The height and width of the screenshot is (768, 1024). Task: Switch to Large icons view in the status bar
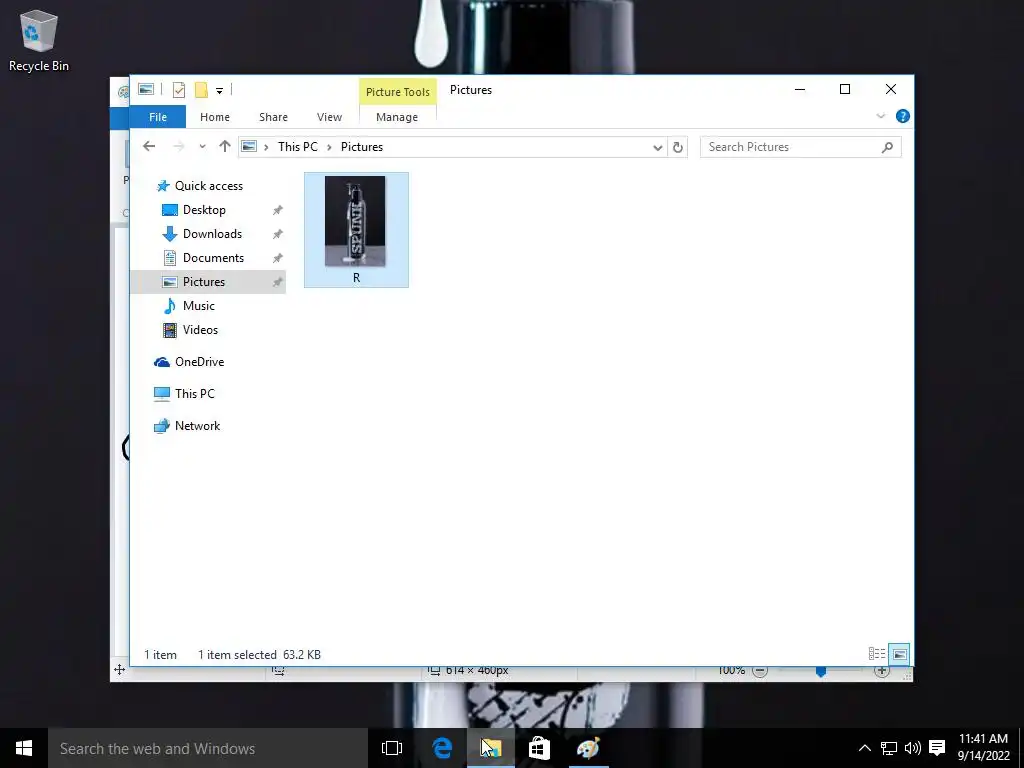point(900,654)
